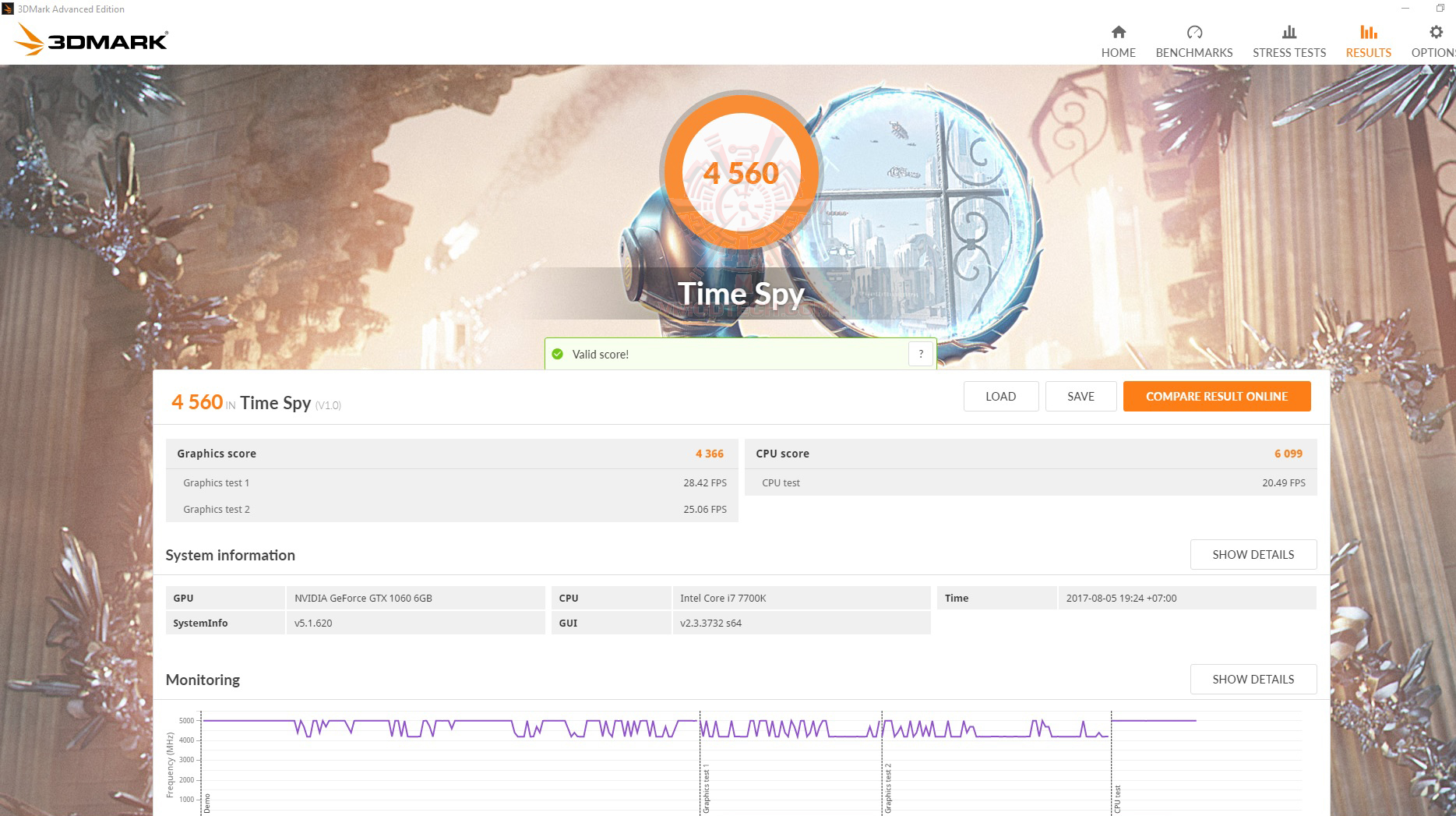Show details for the Monitoring section
Viewport: 1456px width, 816px height.
pos(1253,679)
